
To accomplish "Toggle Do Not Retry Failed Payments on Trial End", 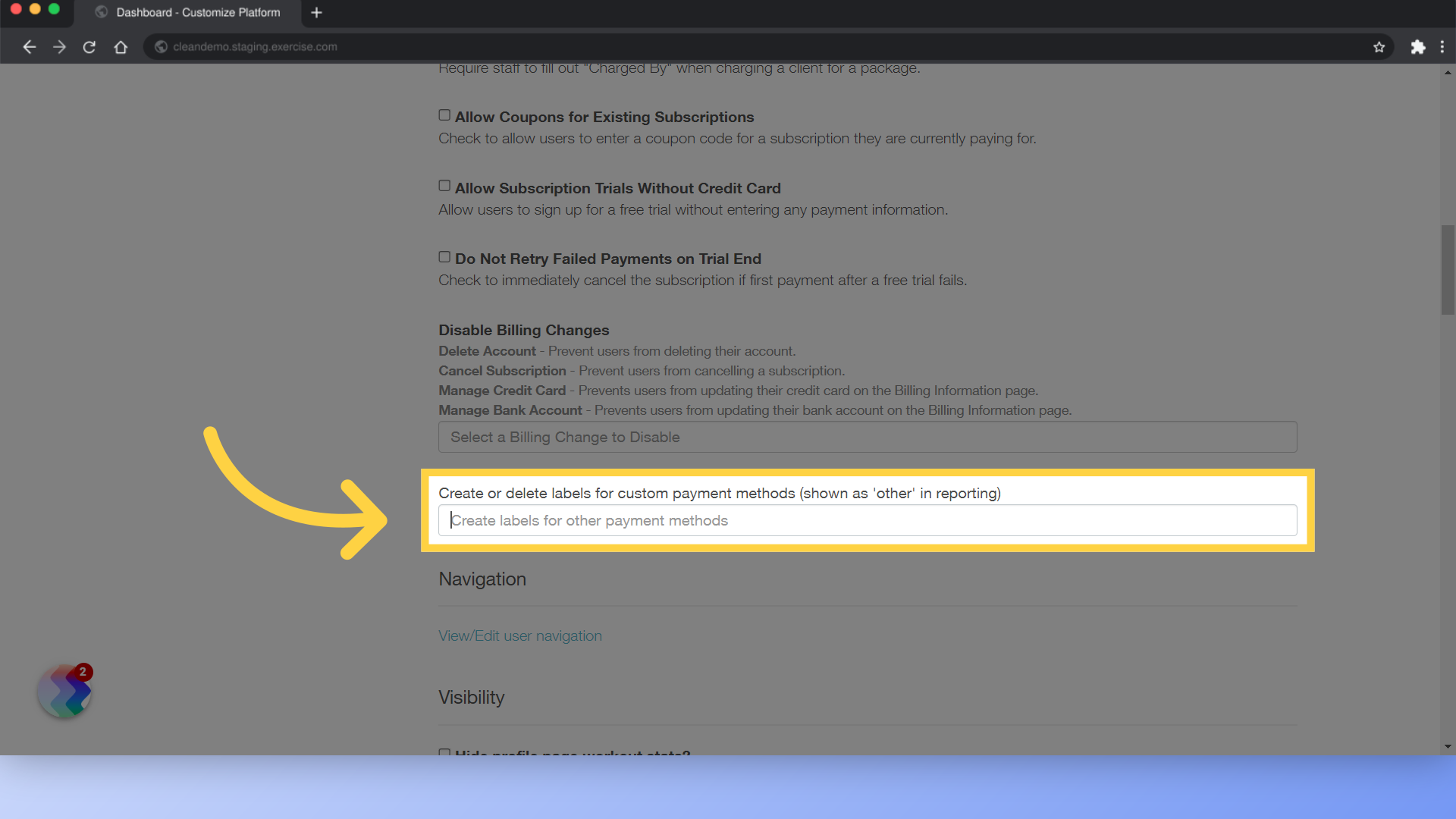I will pyautogui.click(x=443, y=257).
